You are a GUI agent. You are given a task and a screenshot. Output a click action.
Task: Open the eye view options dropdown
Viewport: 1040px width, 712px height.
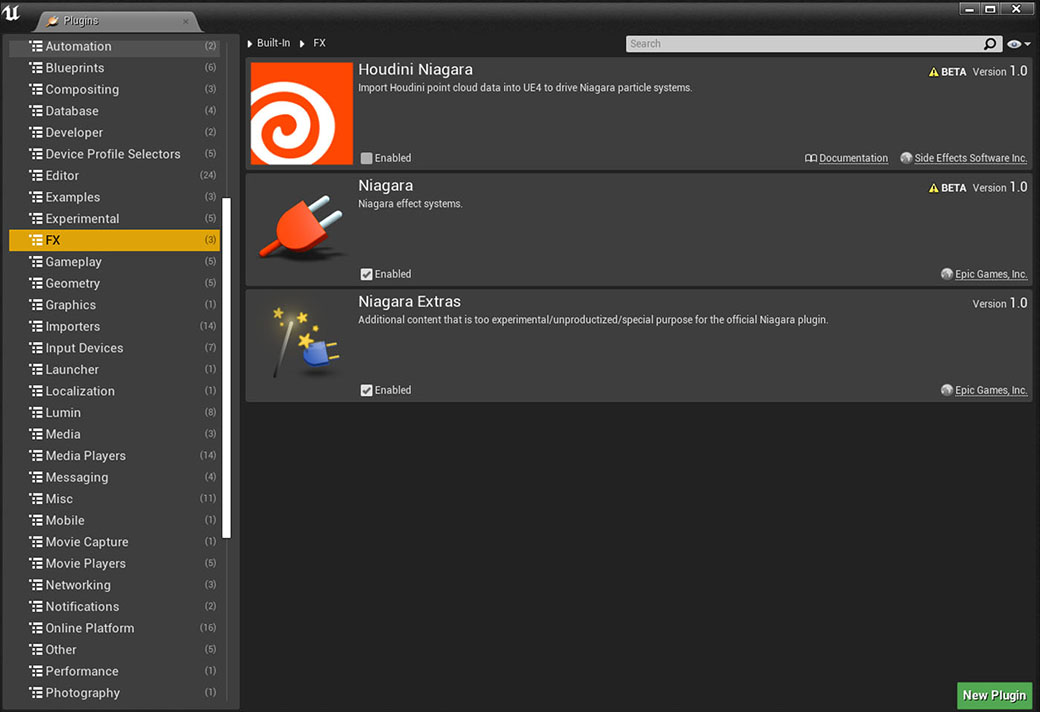[1018, 44]
